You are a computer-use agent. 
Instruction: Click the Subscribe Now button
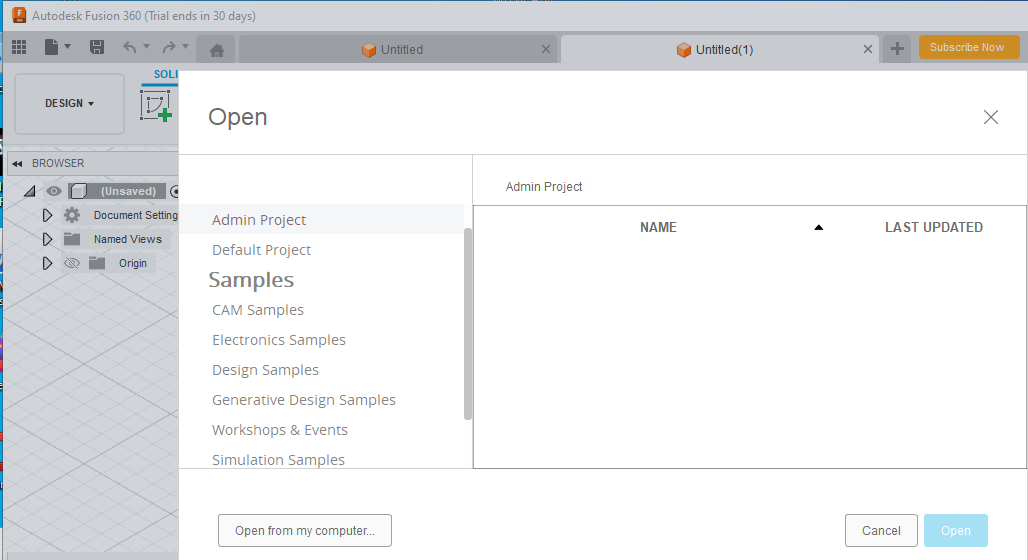[968, 47]
